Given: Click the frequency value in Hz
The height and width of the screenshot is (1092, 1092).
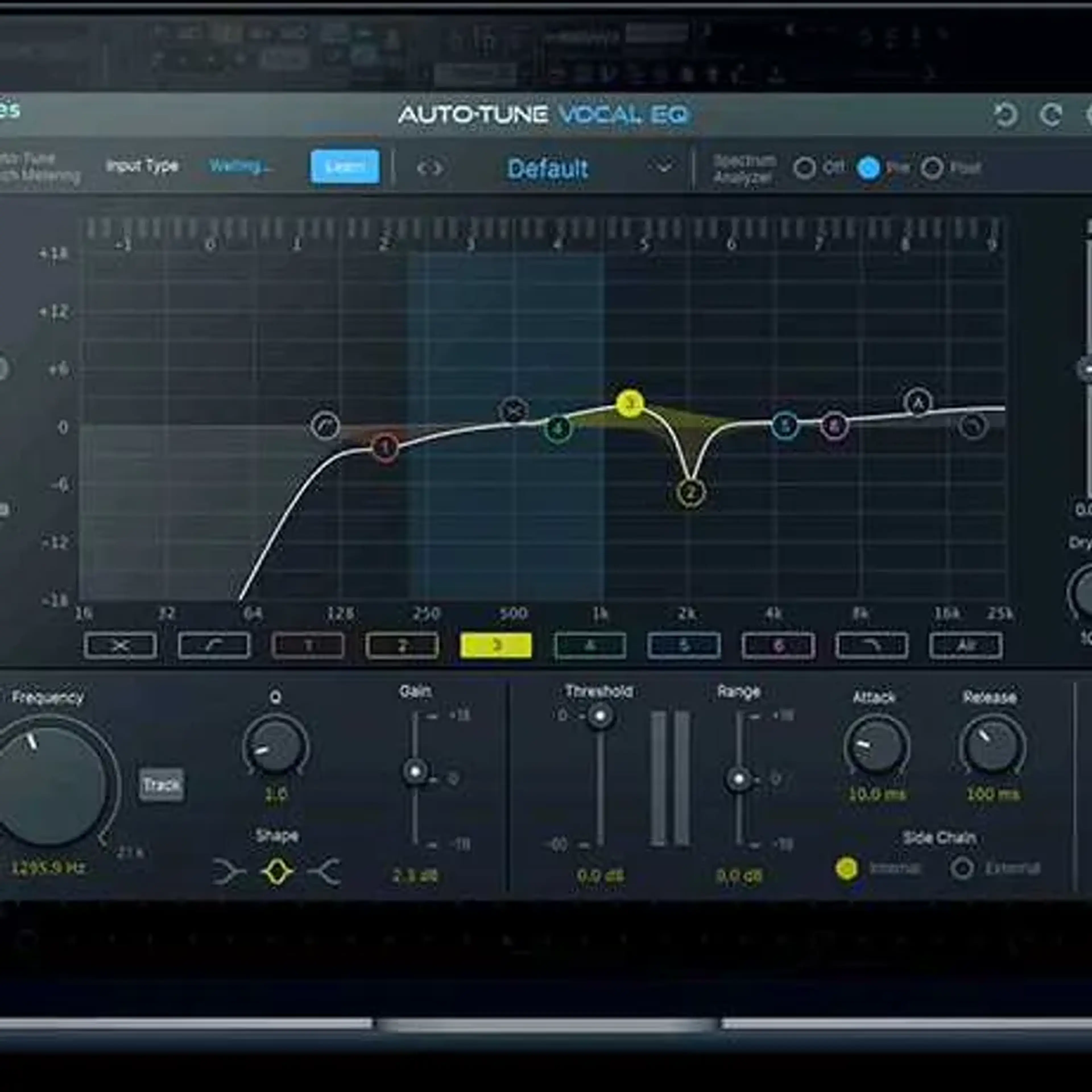Looking at the screenshot, I should click(48, 868).
